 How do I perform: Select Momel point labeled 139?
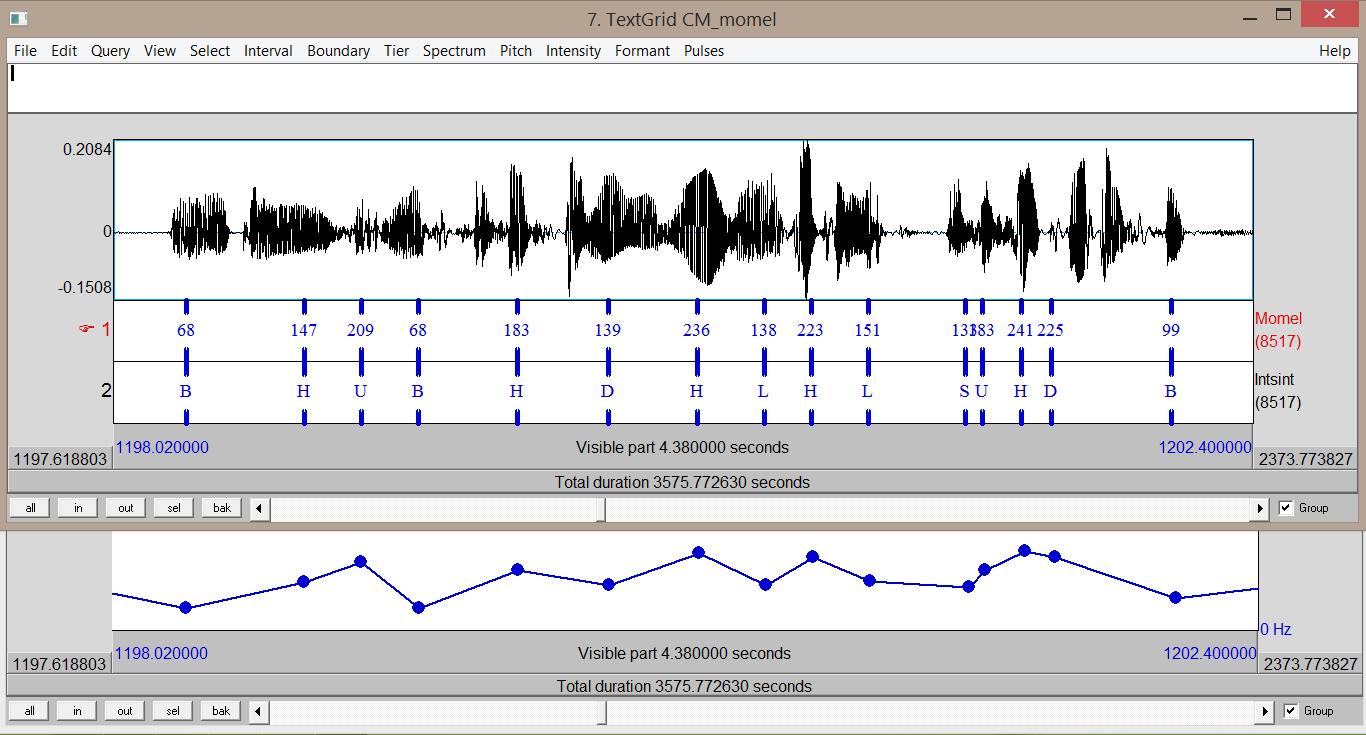point(608,330)
